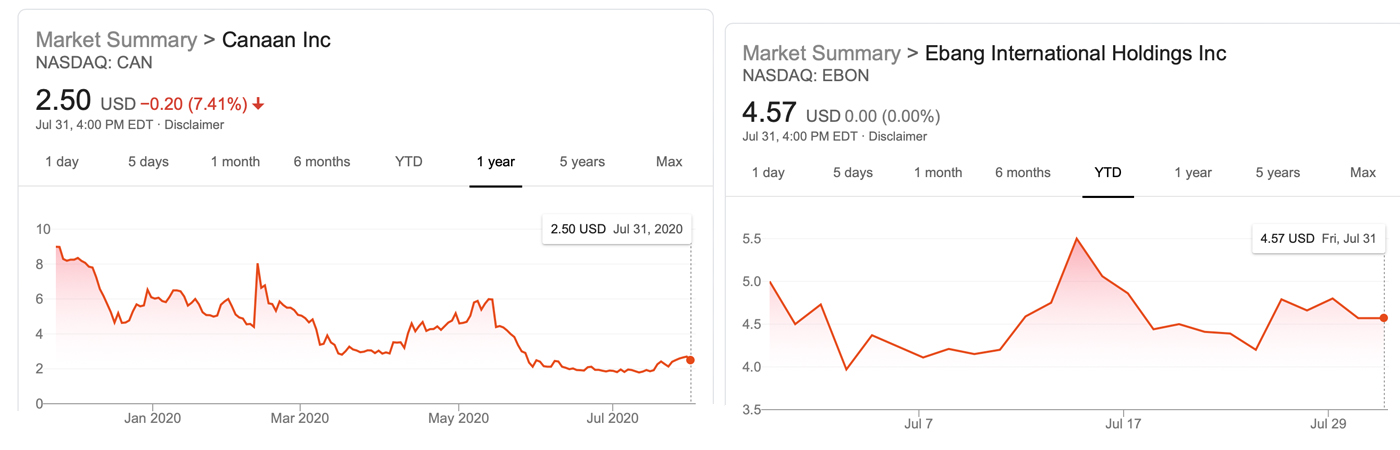Click the red down arrow beside Canaan change
This screenshot has height=450, width=1400.
(258, 104)
